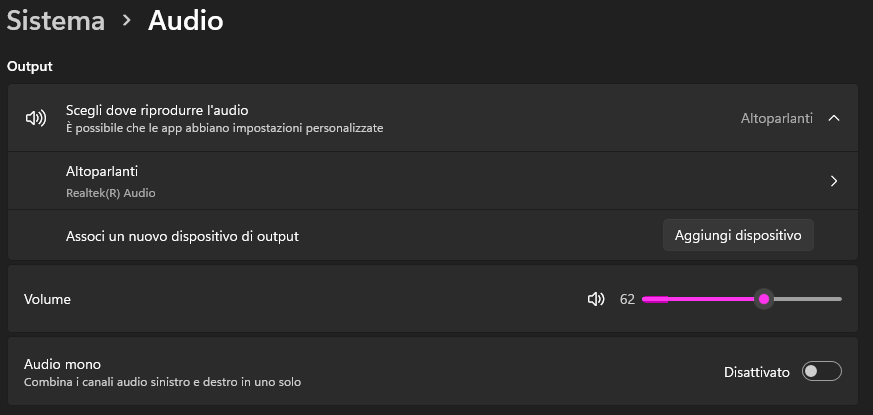Collapse the output device list with up chevron
Viewport: 873px width, 415px height.
coord(833,118)
